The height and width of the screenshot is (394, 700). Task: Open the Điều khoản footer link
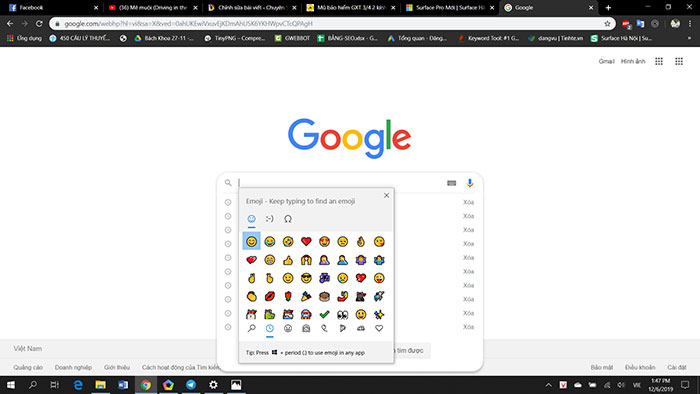click(x=640, y=367)
